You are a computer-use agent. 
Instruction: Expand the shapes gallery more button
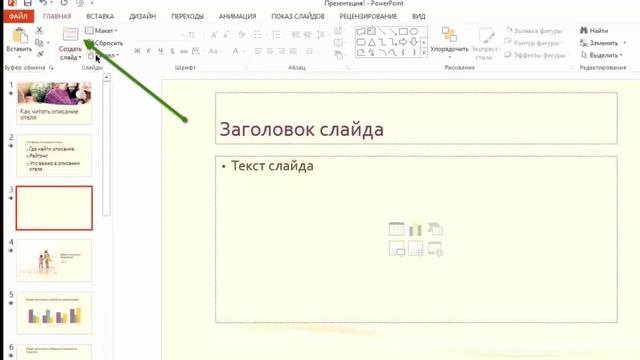click(424, 53)
